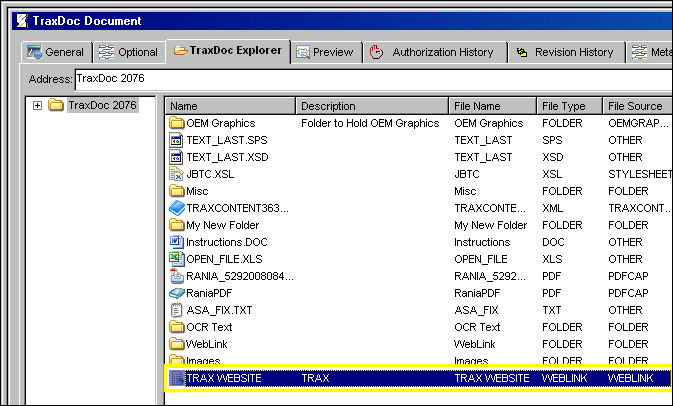Select the TEXT_LAST.XSD file name

pyautogui.click(x=227, y=157)
